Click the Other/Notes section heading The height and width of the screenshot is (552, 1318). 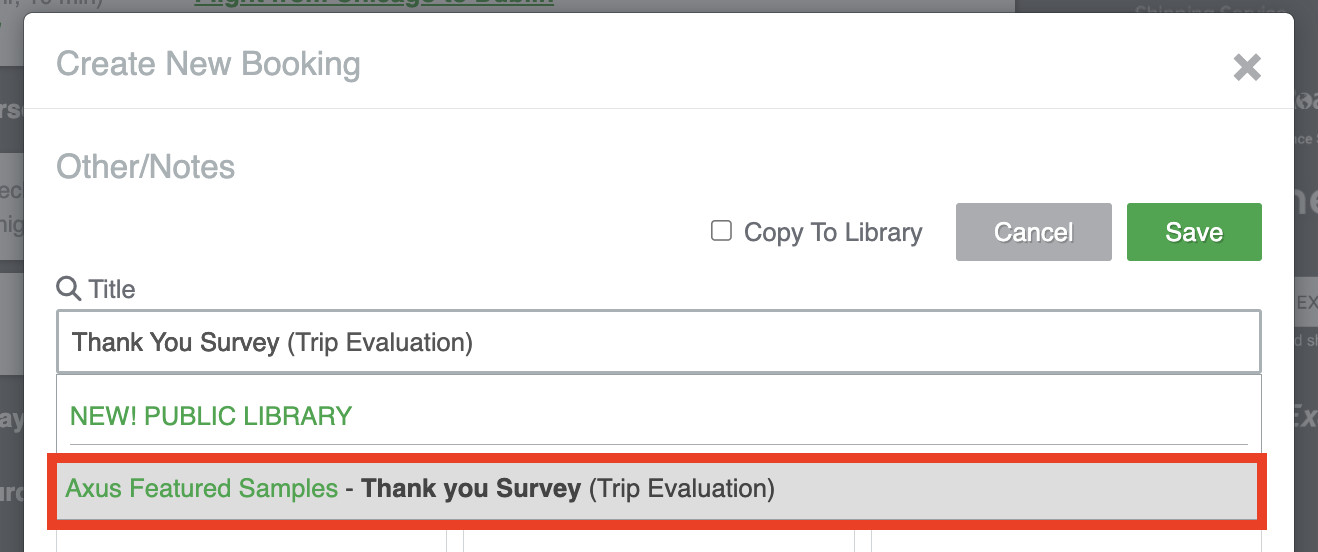pyautogui.click(x=146, y=166)
